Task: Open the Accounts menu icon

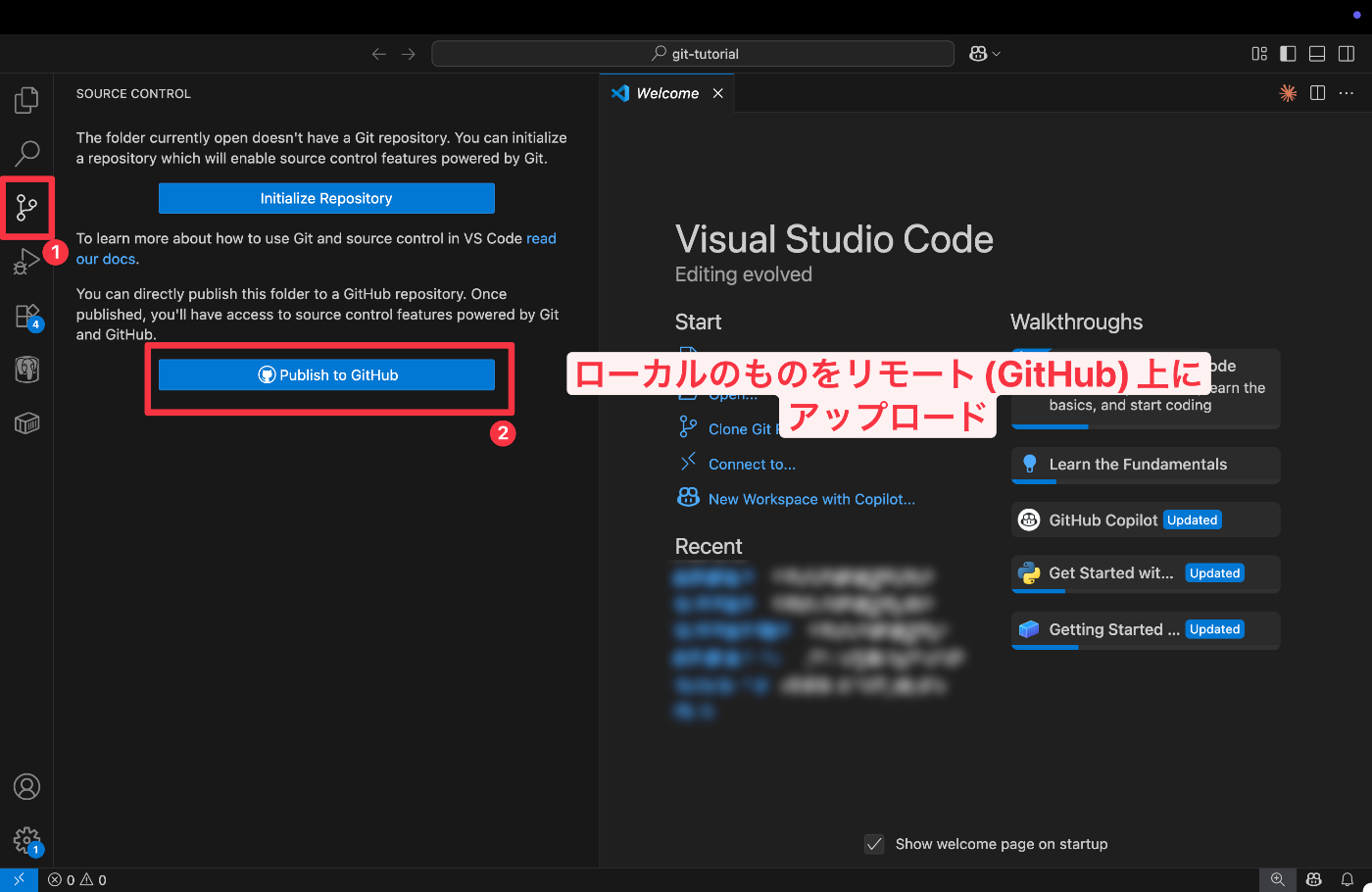Action: (x=26, y=787)
